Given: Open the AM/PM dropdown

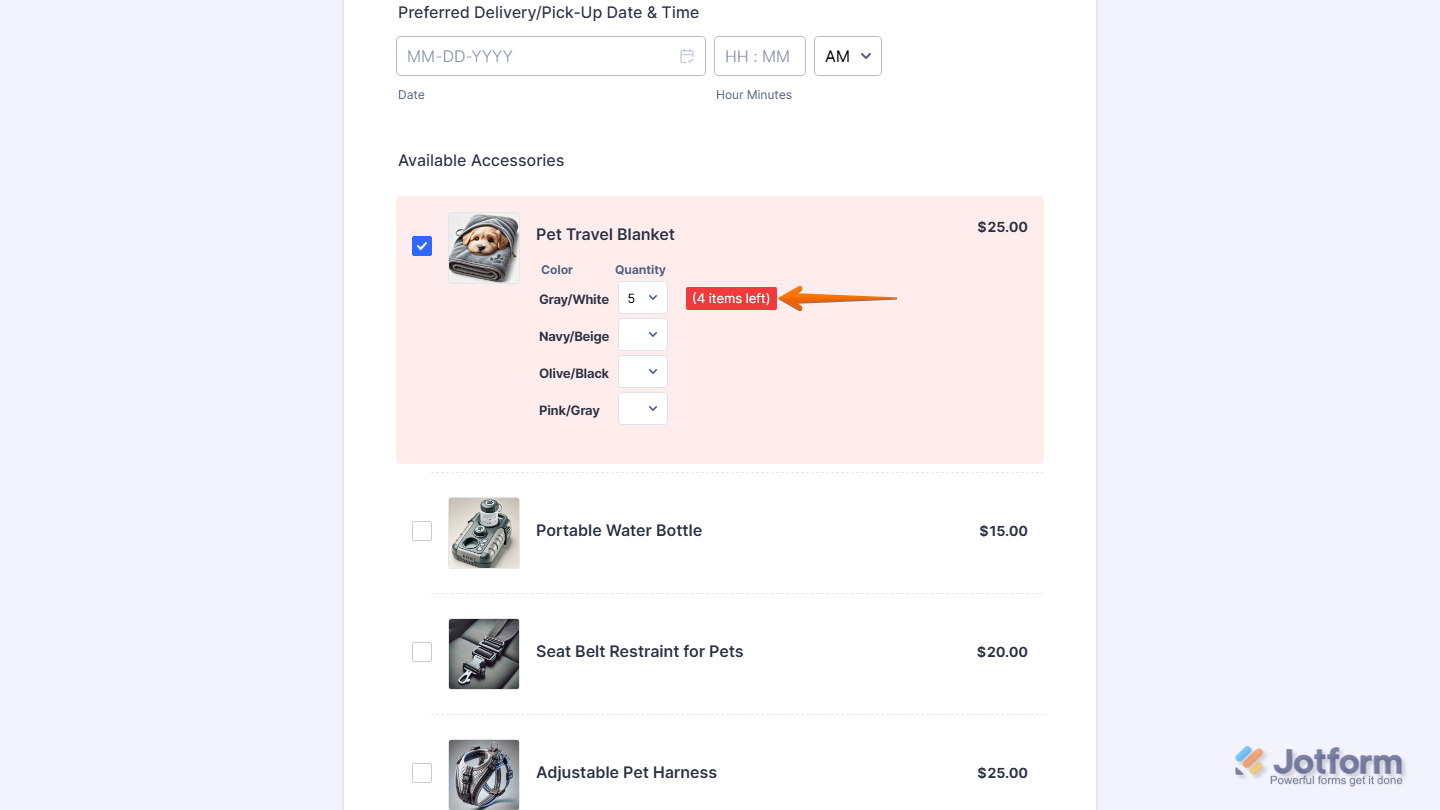Looking at the screenshot, I should click(x=848, y=56).
